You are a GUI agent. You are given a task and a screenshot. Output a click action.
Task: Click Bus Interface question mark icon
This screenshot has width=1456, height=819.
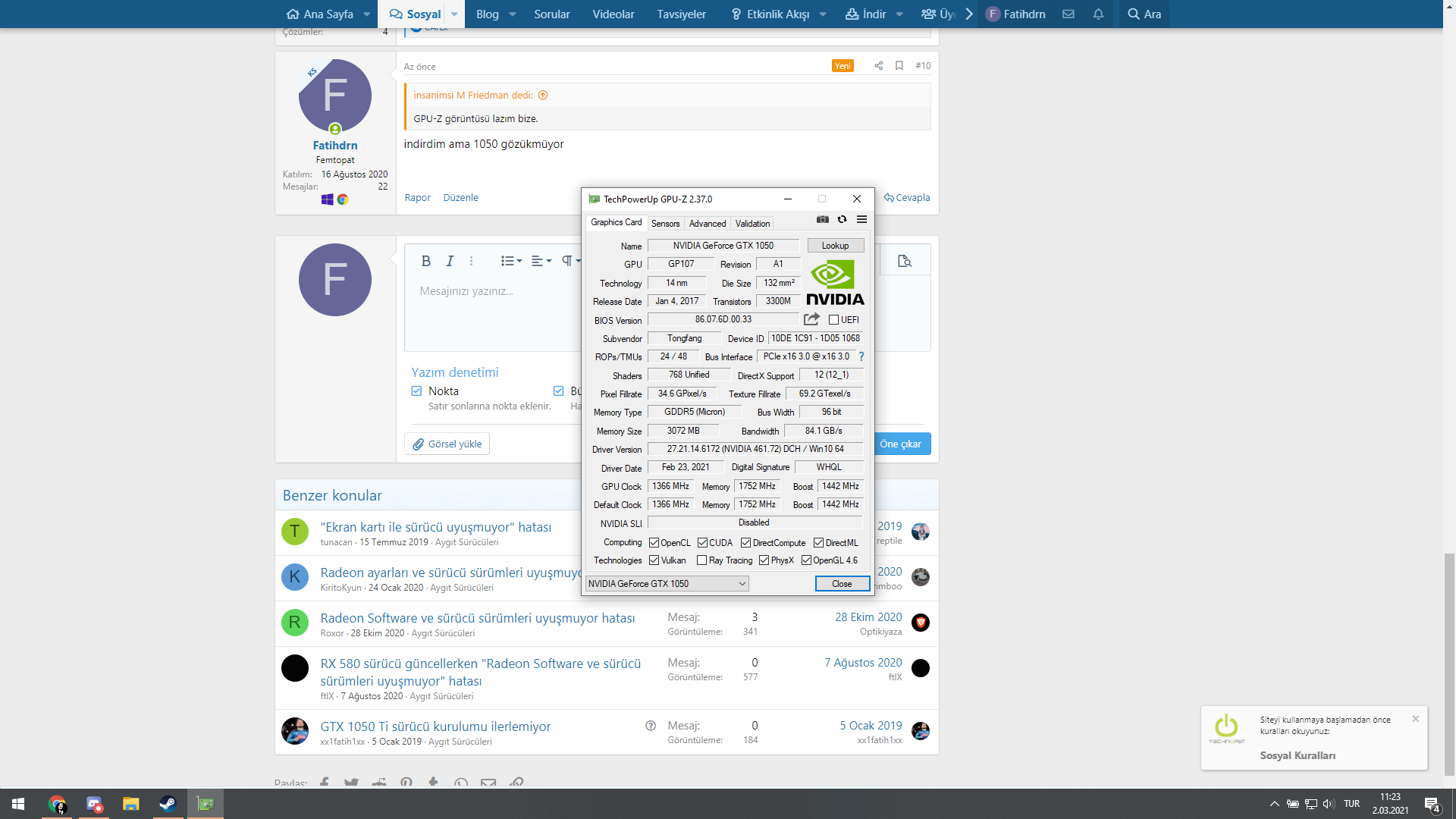pos(861,356)
